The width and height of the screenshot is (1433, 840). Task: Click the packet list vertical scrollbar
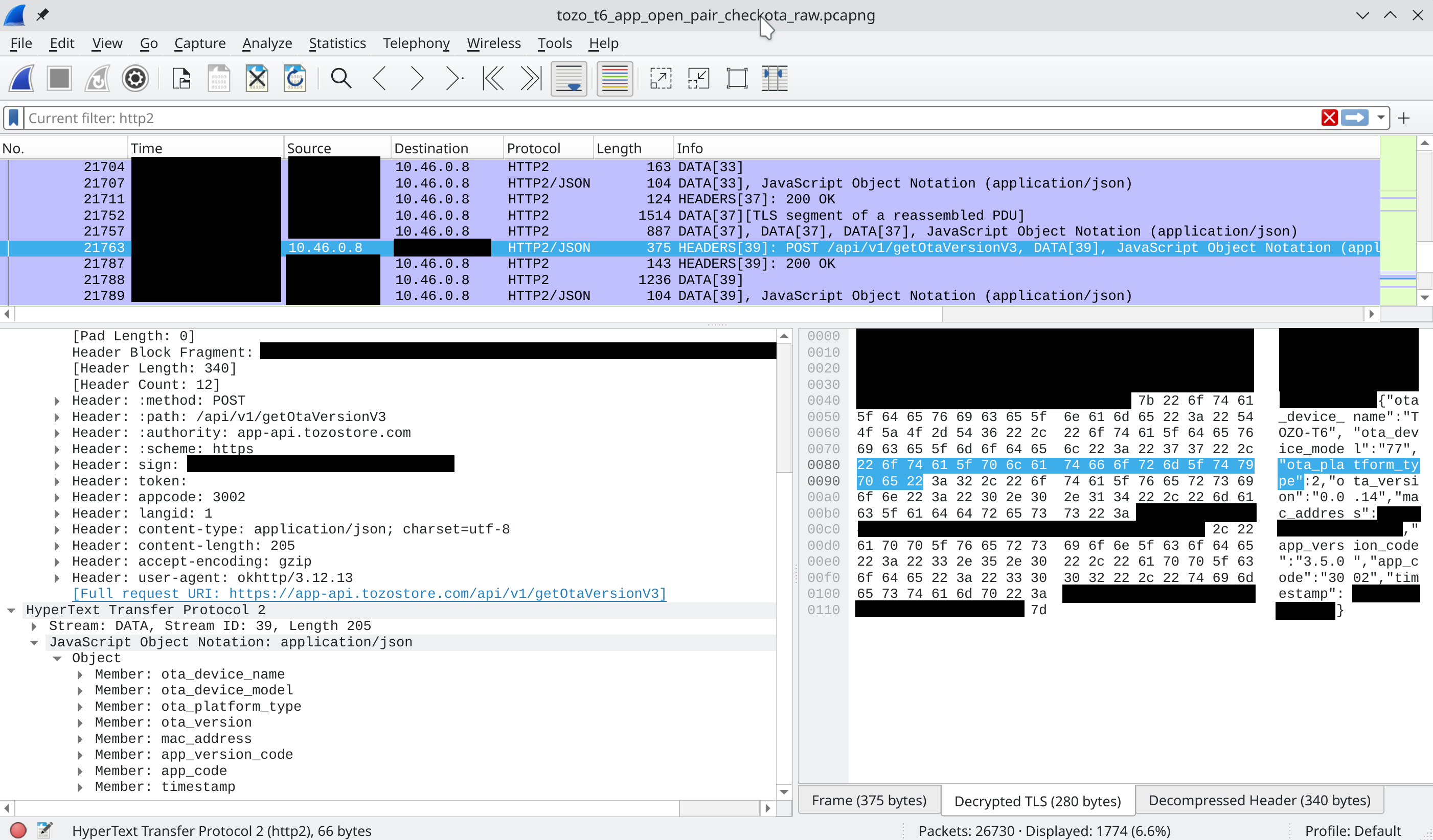pyautogui.click(x=1424, y=222)
